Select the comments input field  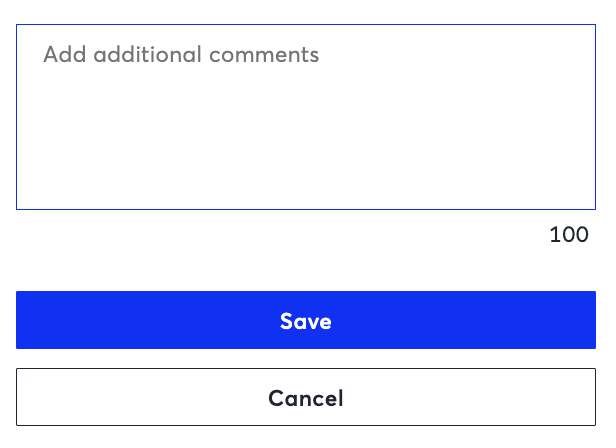(306, 117)
